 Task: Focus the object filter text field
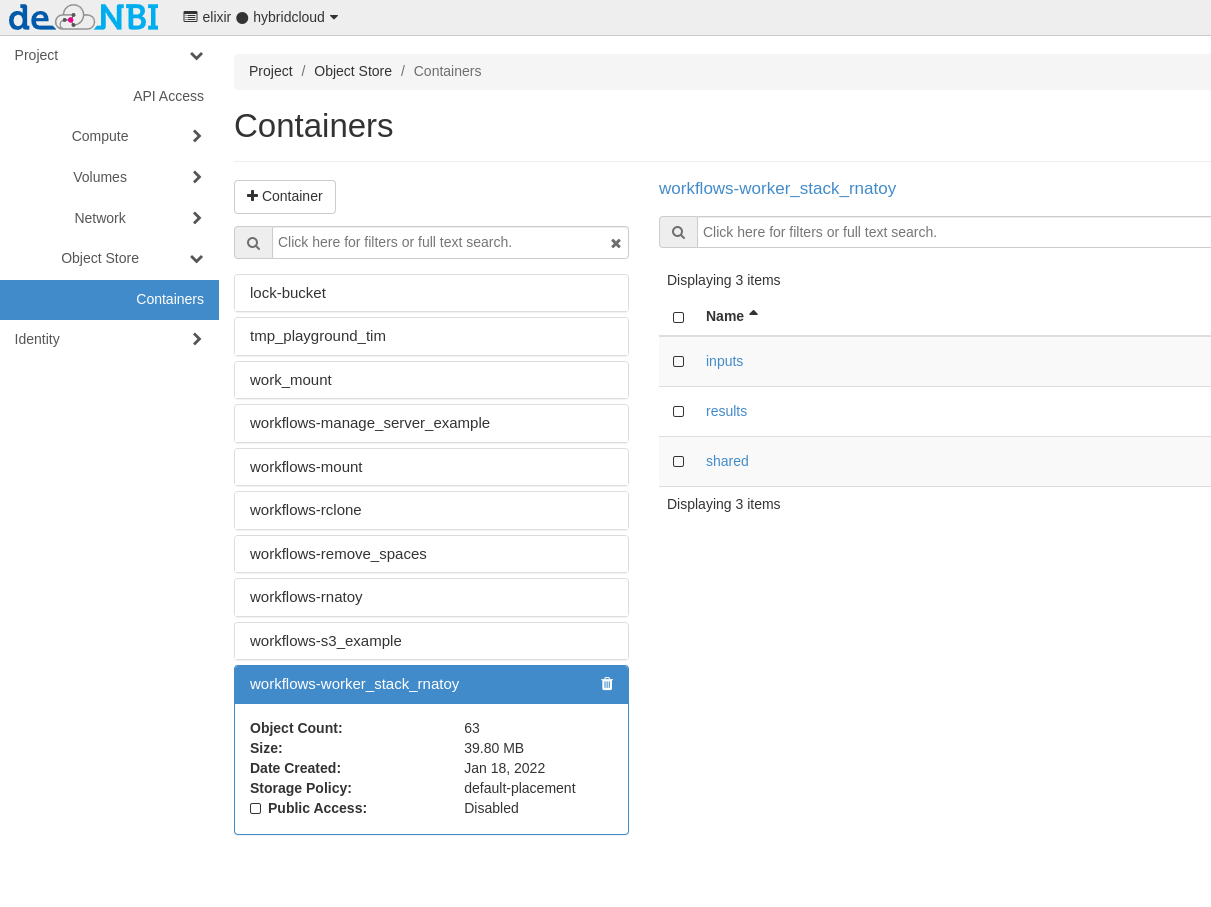point(950,232)
